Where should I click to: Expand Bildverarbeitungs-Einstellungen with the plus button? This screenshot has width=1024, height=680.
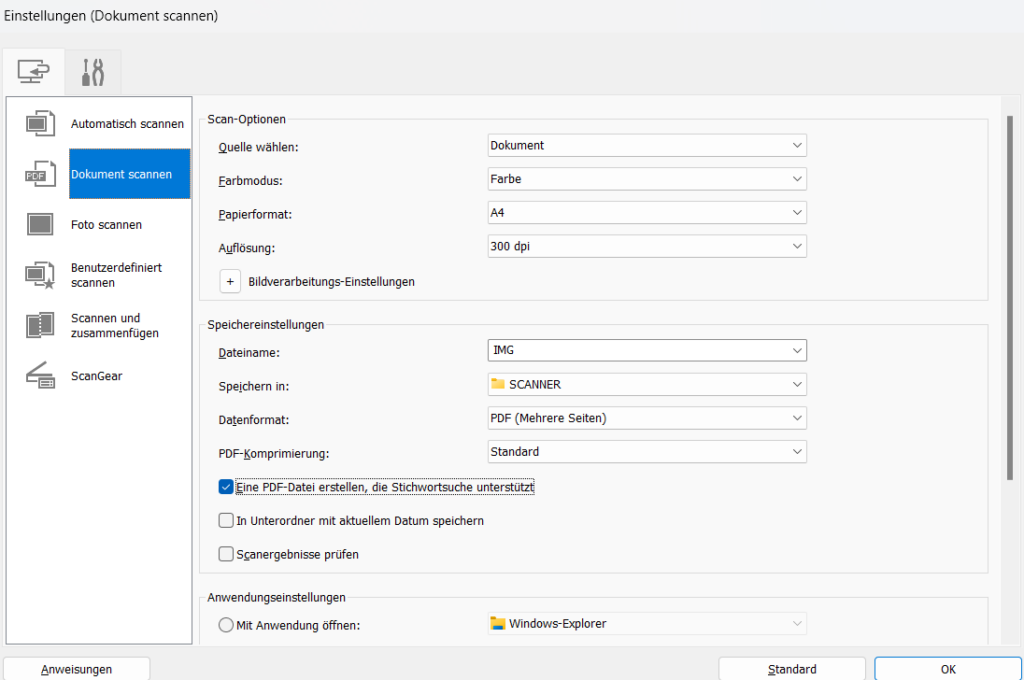230,281
